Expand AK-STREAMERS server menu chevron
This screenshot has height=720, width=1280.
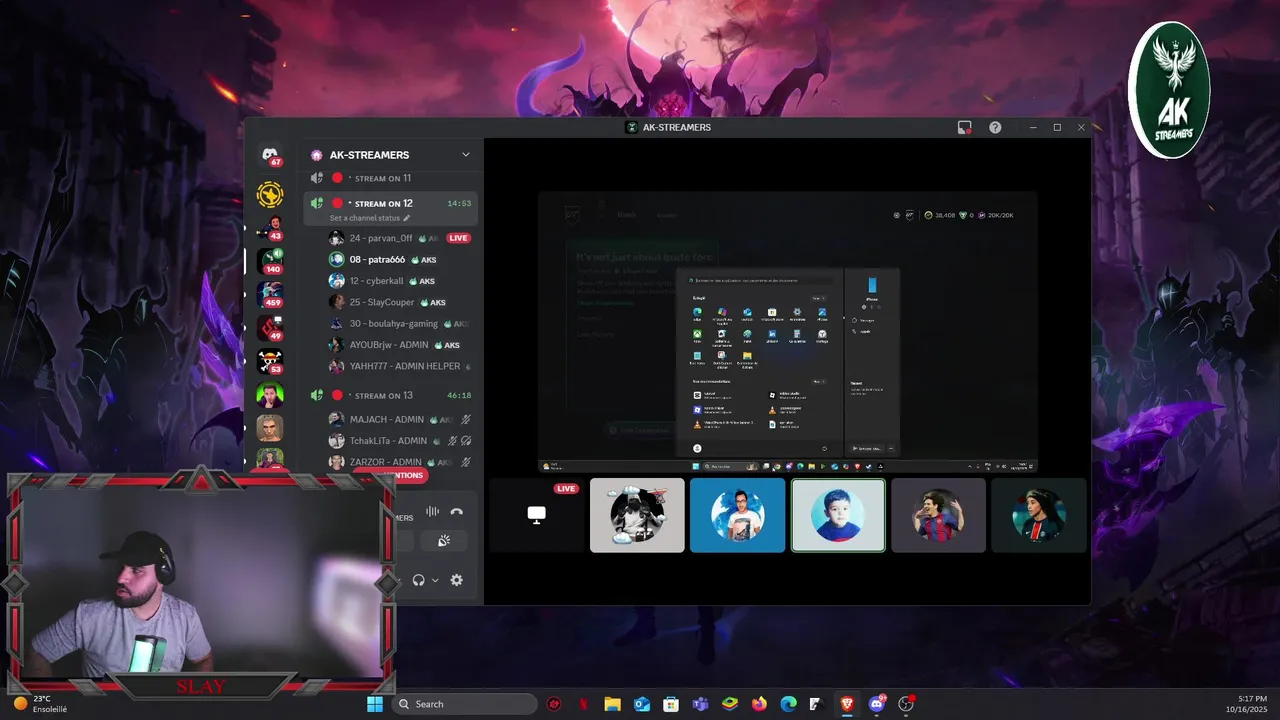point(465,155)
